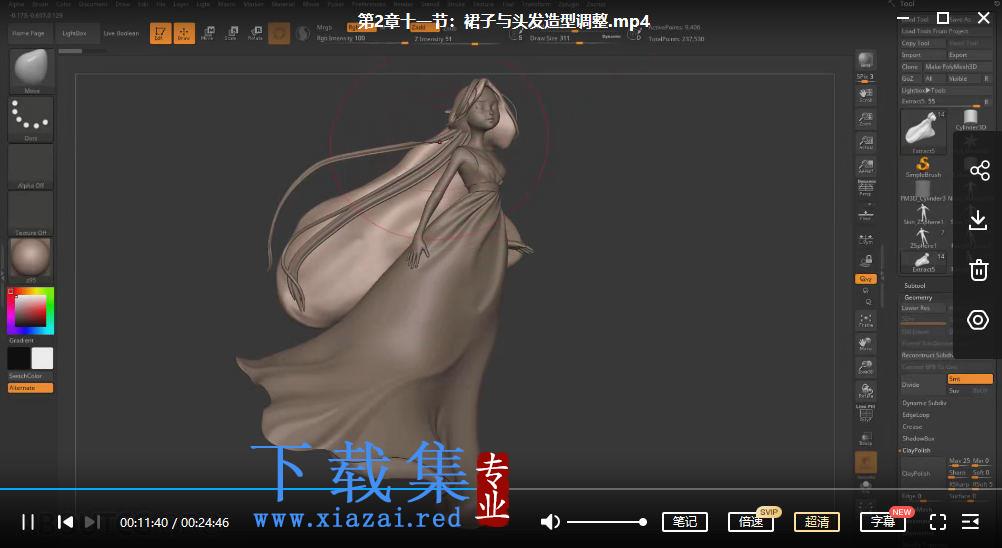This screenshot has height=548, width=1002.
Task: Toggle Live Boolean mode
Action: [x=121, y=33]
